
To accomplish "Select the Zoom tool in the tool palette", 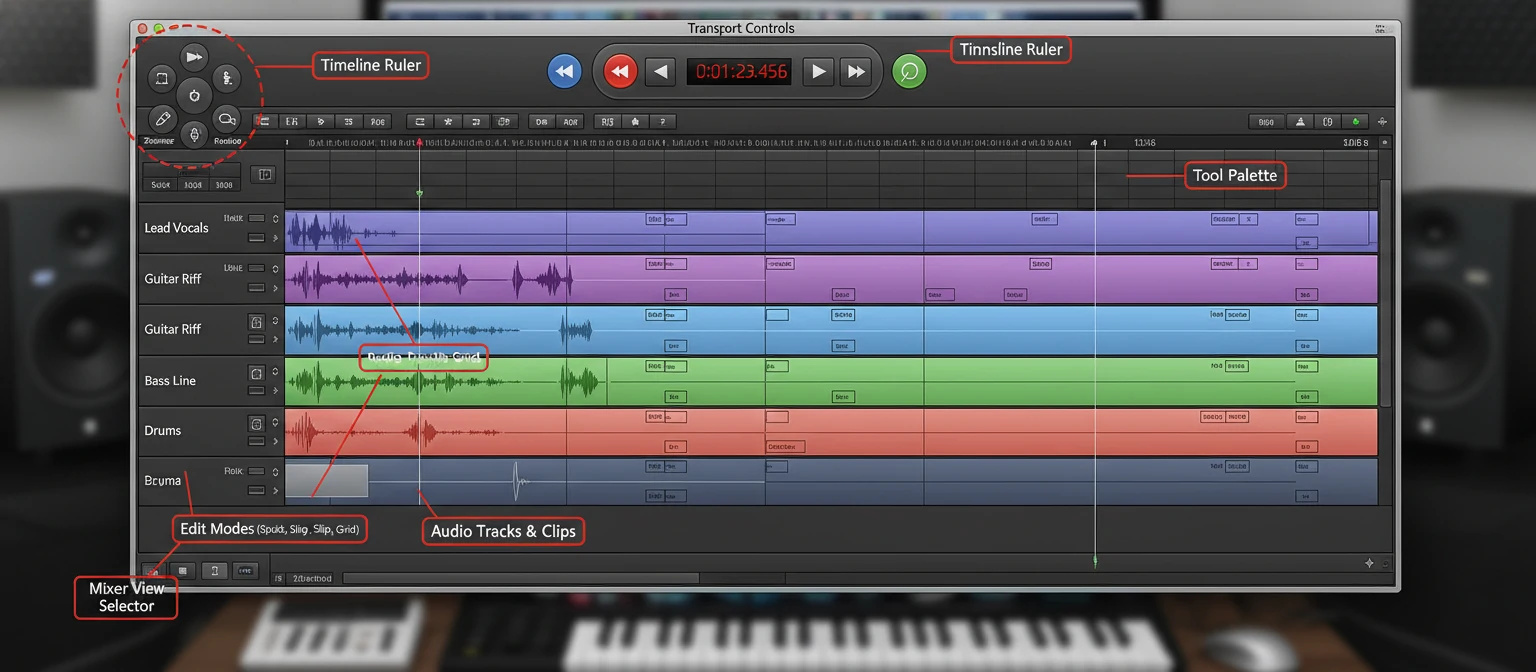I will (x=227, y=118).
